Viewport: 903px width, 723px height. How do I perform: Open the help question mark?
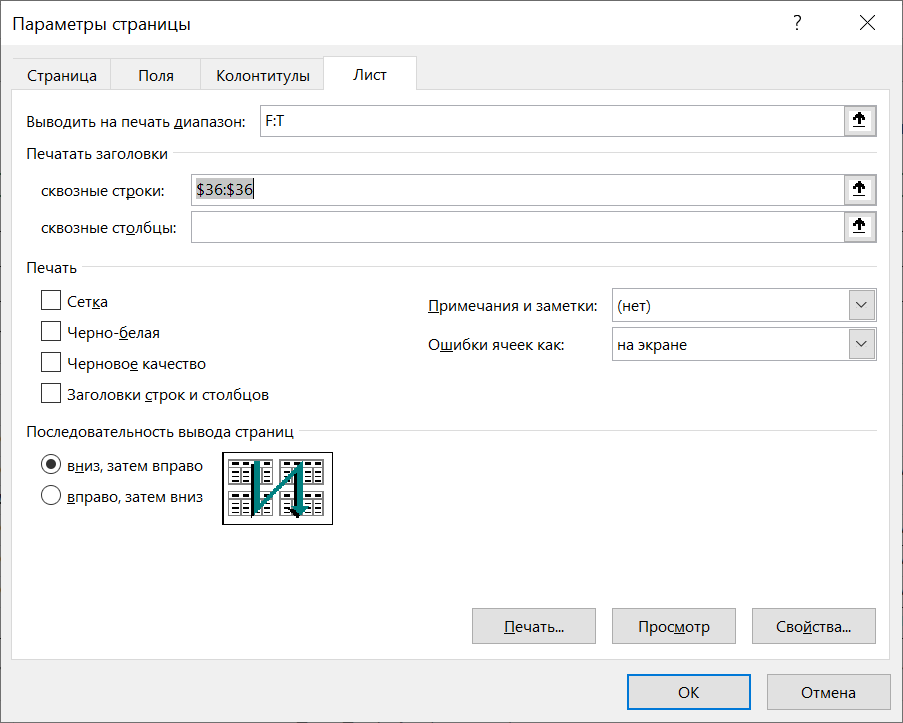pyautogui.click(x=797, y=23)
